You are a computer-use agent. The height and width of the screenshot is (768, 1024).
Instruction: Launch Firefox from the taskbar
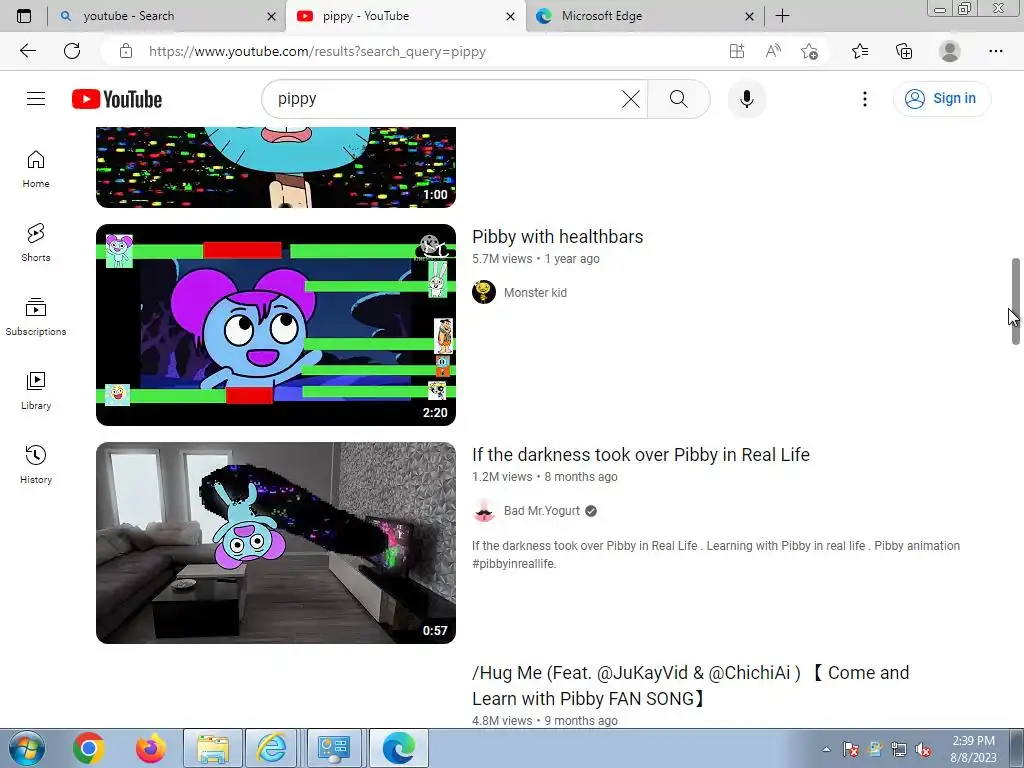[151, 748]
